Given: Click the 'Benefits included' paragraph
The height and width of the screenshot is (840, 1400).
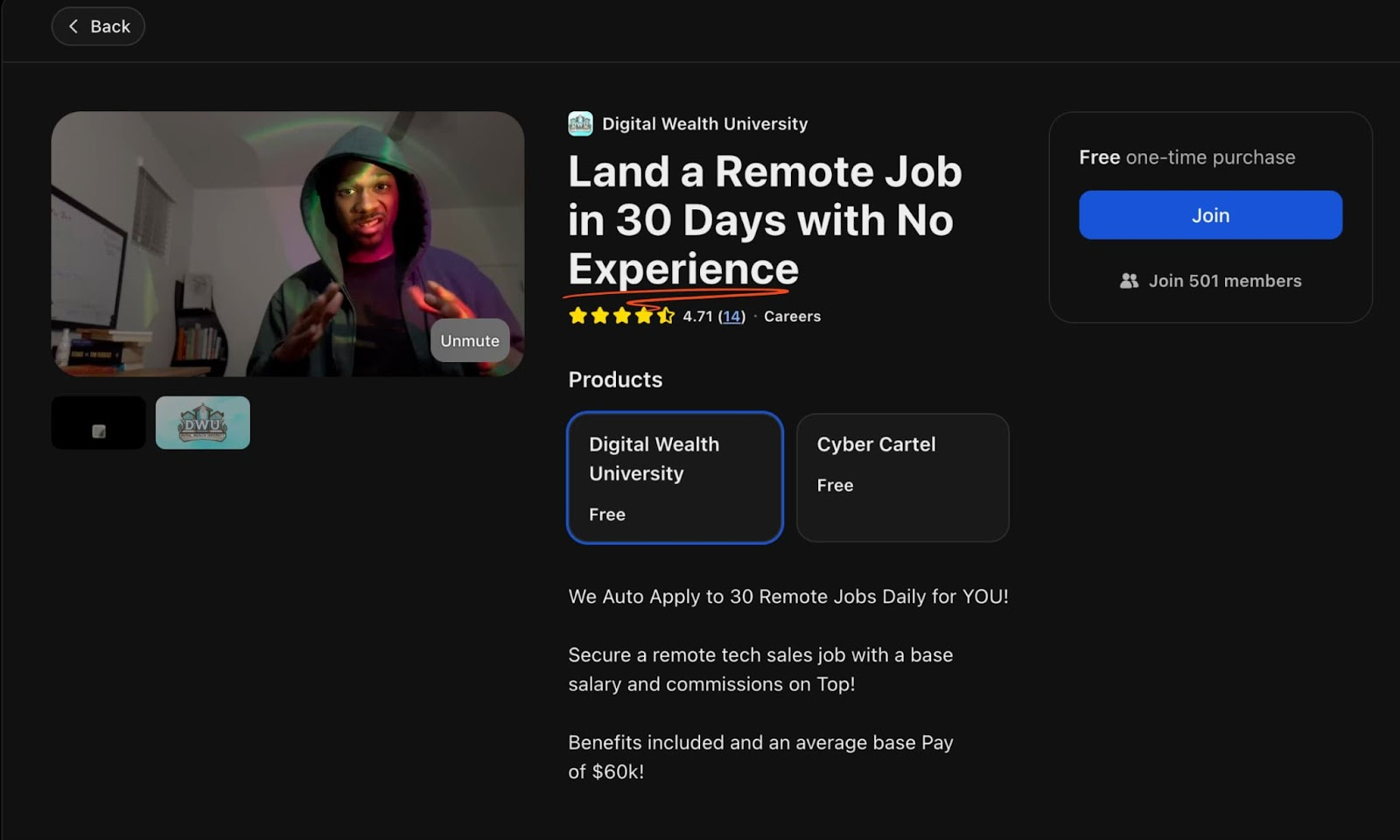Looking at the screenshot, I should tap(760, 757).
